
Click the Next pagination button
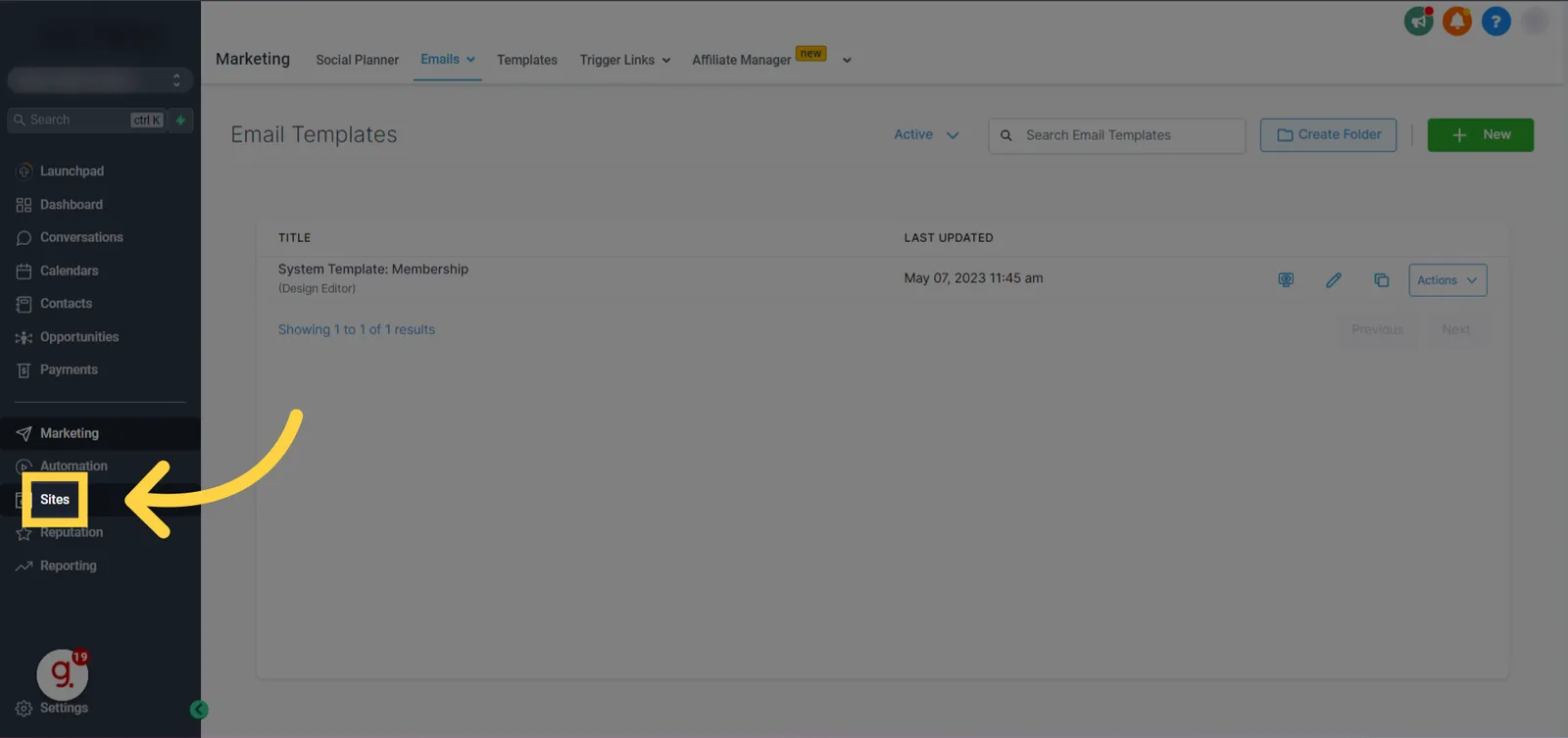pyautogui.click(x=1455, y=329)
